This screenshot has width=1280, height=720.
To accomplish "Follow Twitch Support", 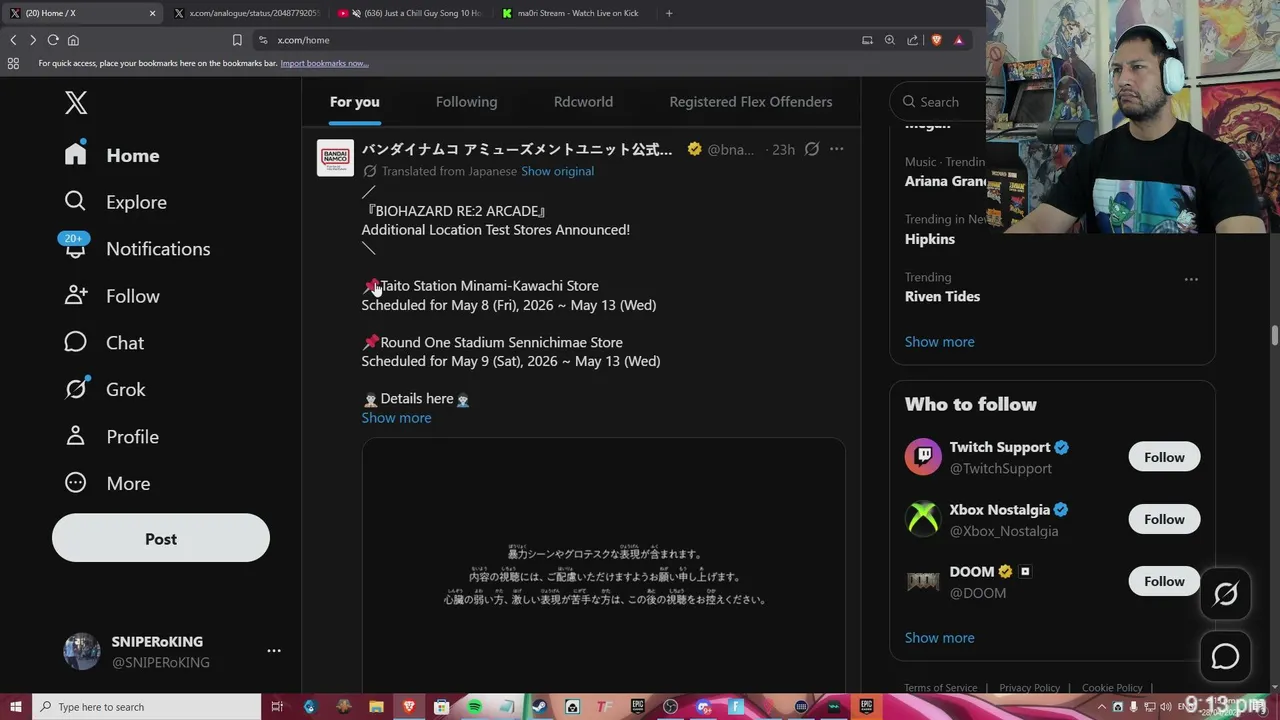I will pyautogui.click(x=1164, y=457).
